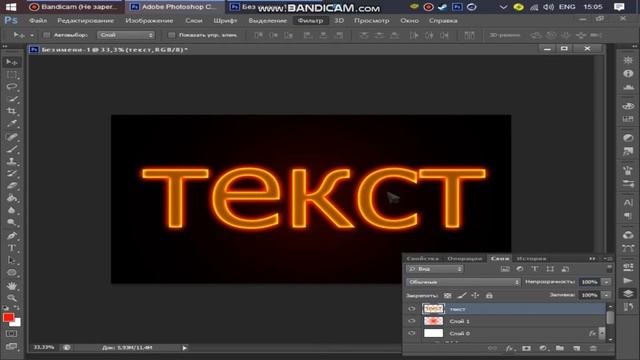The height and width of the screenshot is (360, 640).
Task: Select the Crop tool
Action: click(x=11, y=111)
